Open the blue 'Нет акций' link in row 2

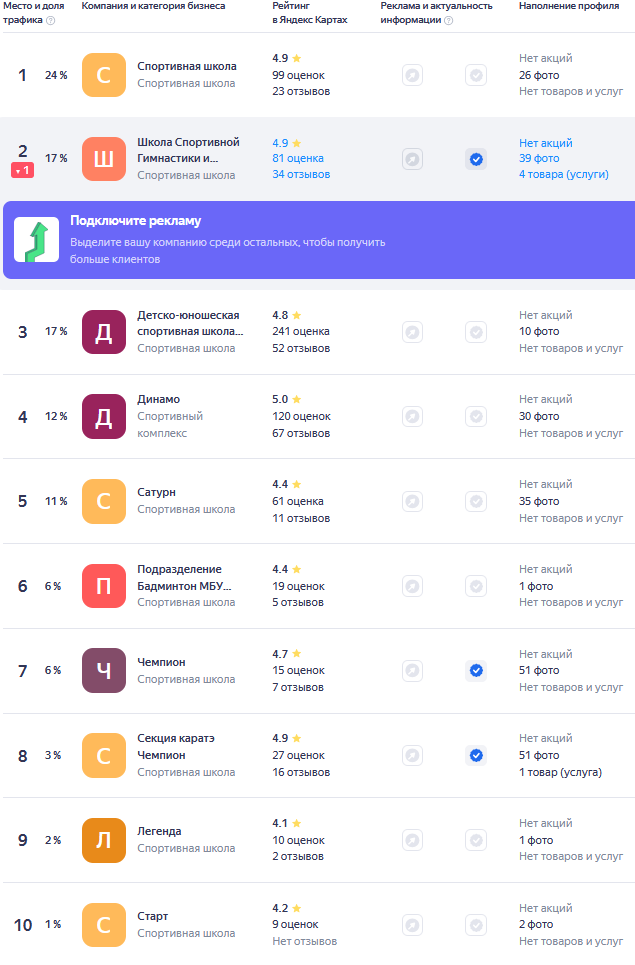(x=546, y=143)
